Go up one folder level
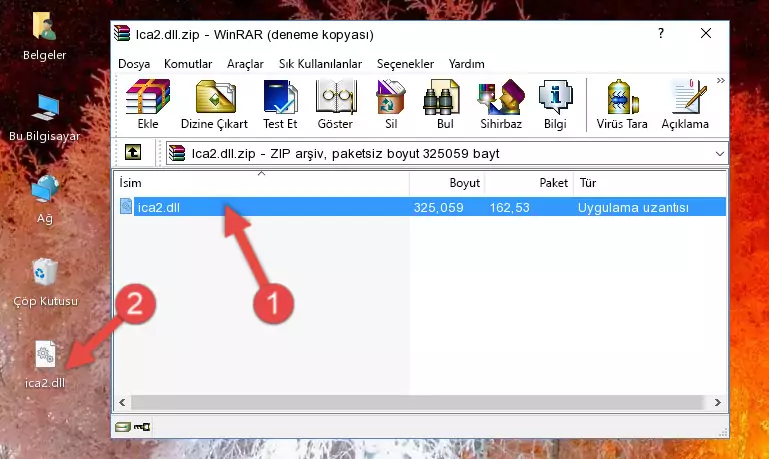The height and width of the screenshot is (459, 769). 133,153
